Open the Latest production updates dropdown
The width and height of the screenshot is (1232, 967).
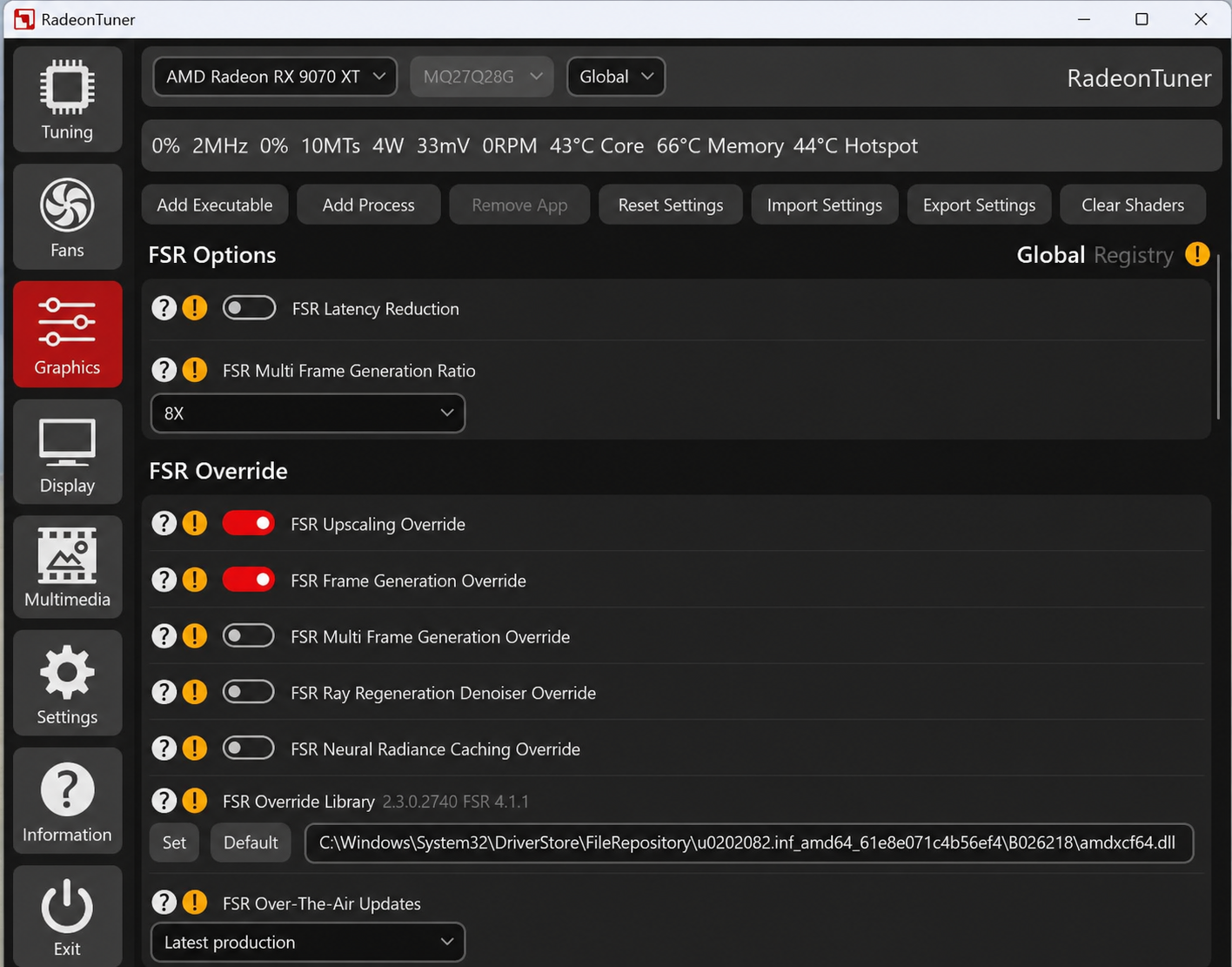coord(308,942)
